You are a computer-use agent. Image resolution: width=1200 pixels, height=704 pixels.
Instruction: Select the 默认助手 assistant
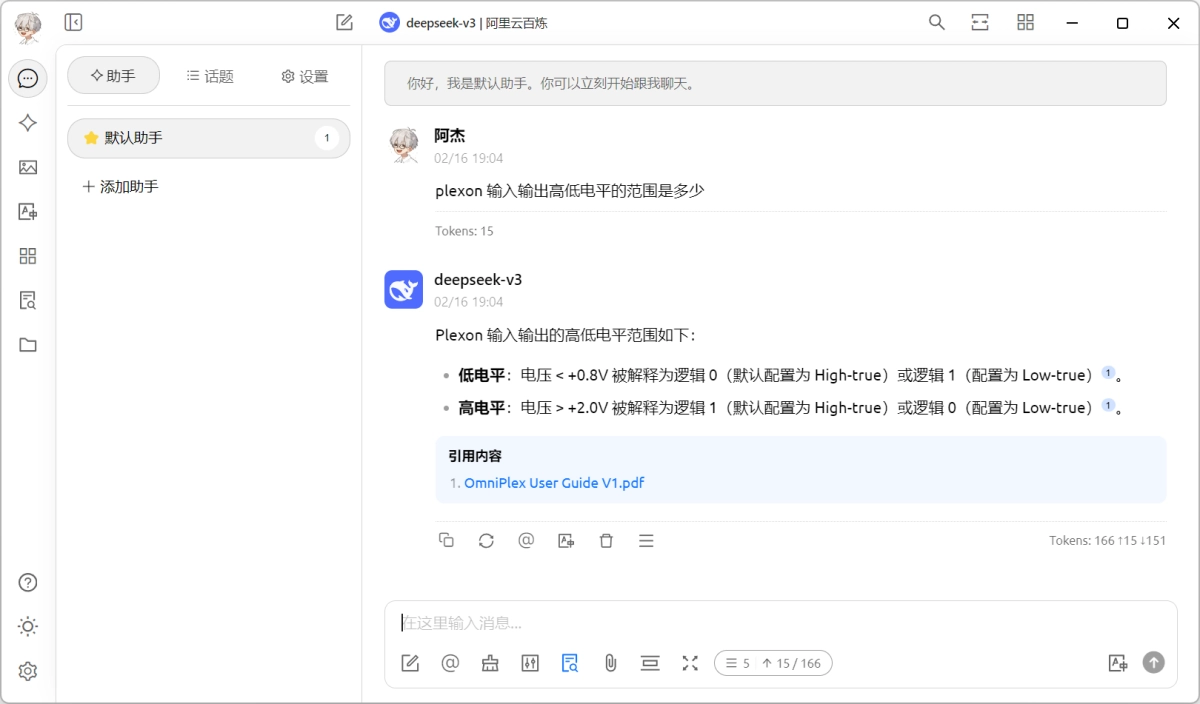click(x=209, y=138)
